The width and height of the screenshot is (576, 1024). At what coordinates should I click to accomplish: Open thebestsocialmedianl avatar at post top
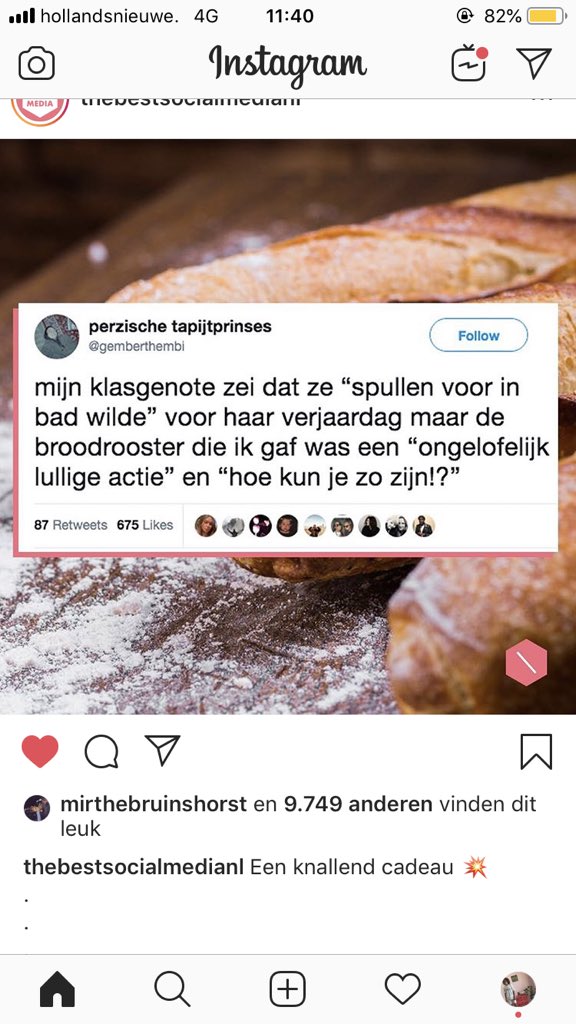click(40, 108)
